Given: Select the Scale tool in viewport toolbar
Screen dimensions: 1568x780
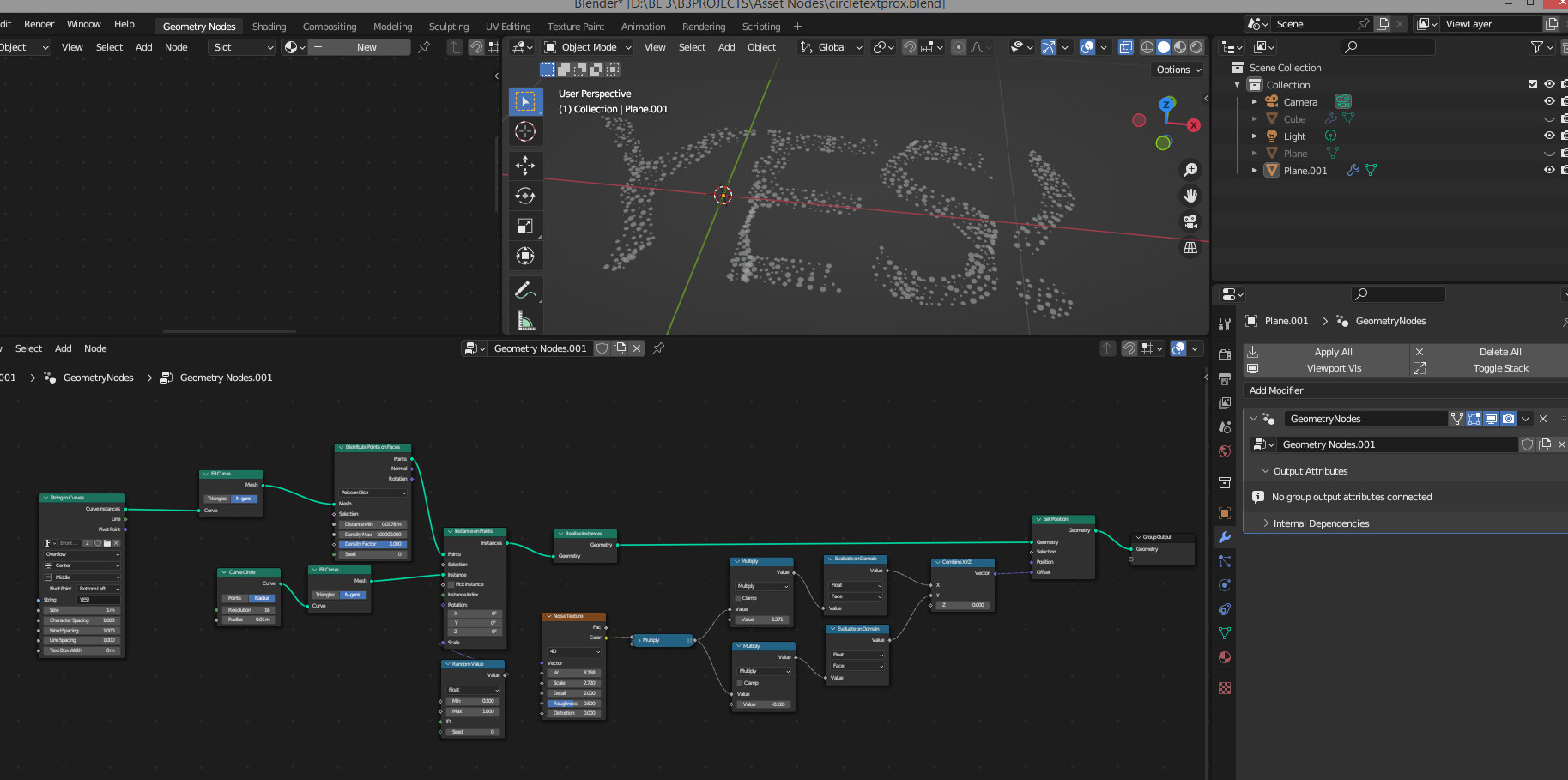Looking at the screenshot, I should [525, 226].
